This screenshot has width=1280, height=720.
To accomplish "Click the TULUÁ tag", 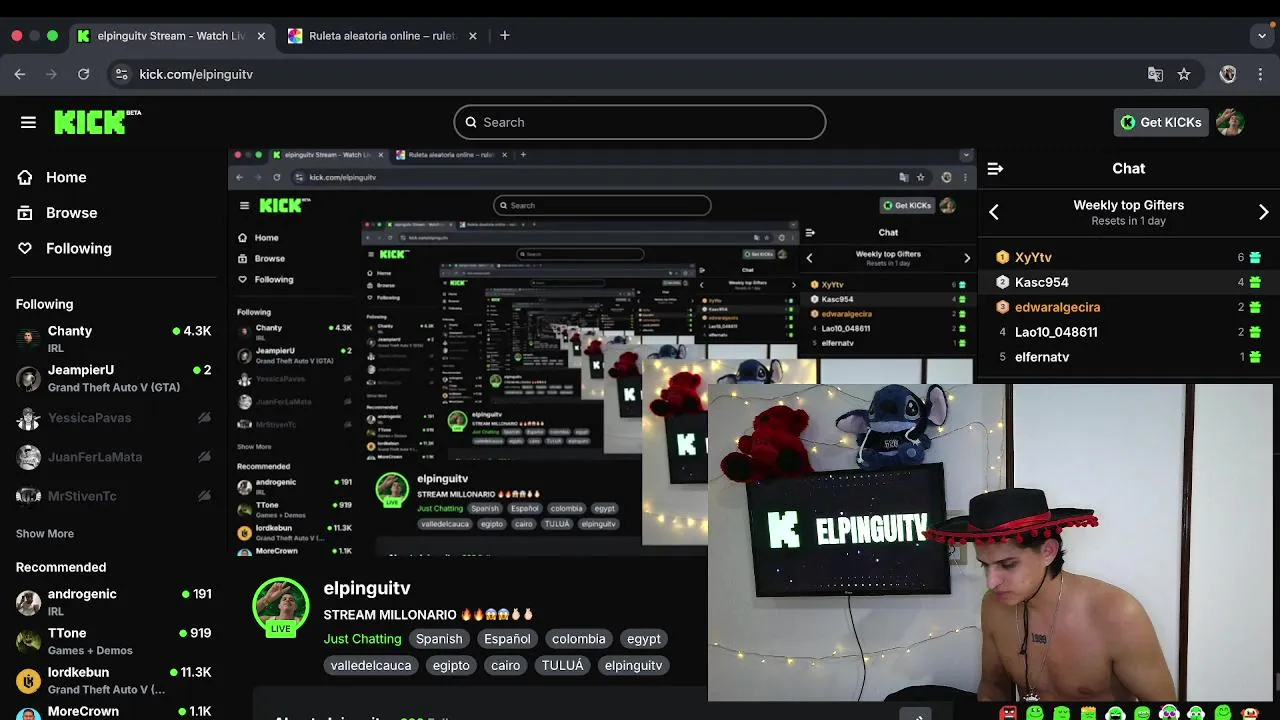I will (x=563, y=665).
